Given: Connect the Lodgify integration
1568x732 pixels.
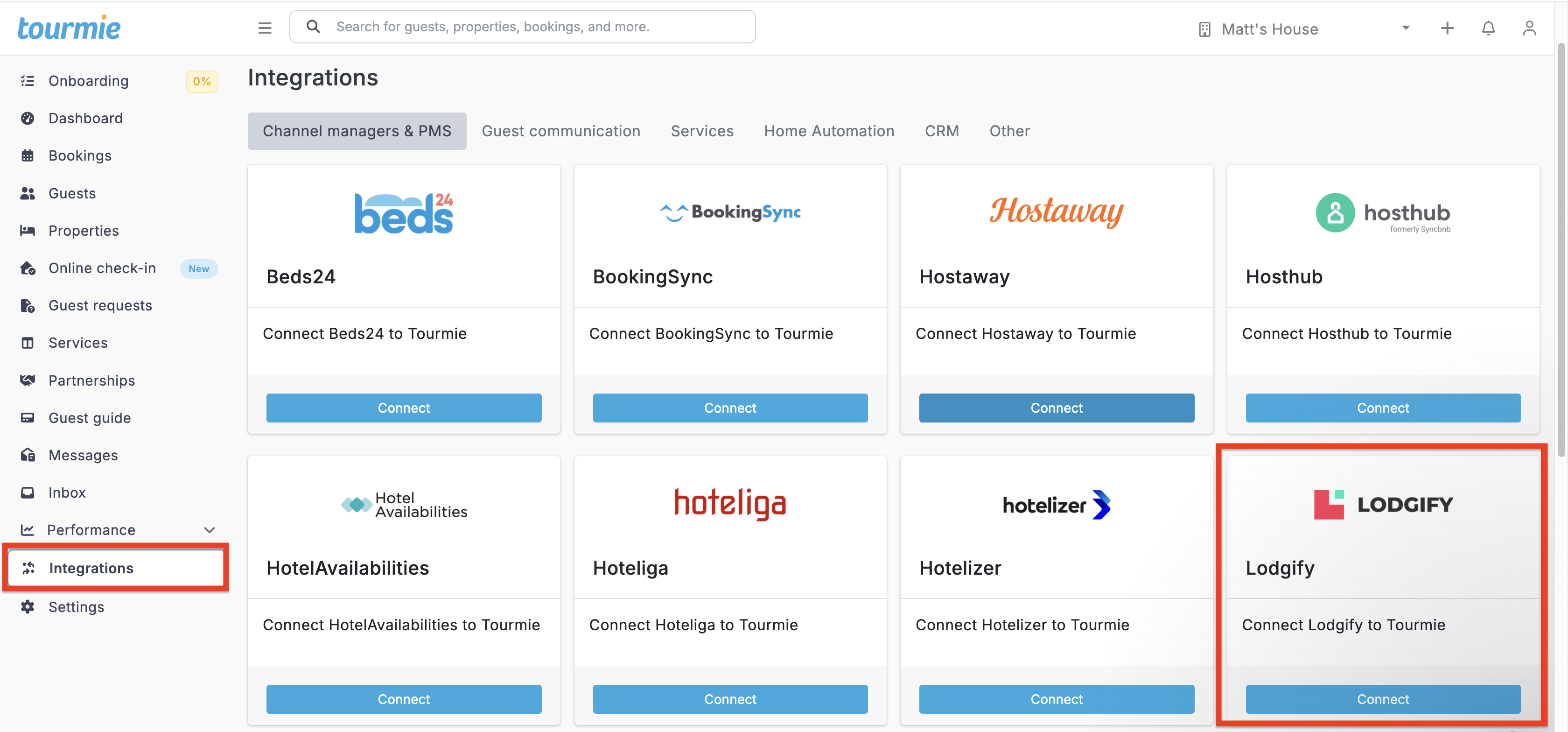Looking at the screenshot, I should click(1382, 698).
